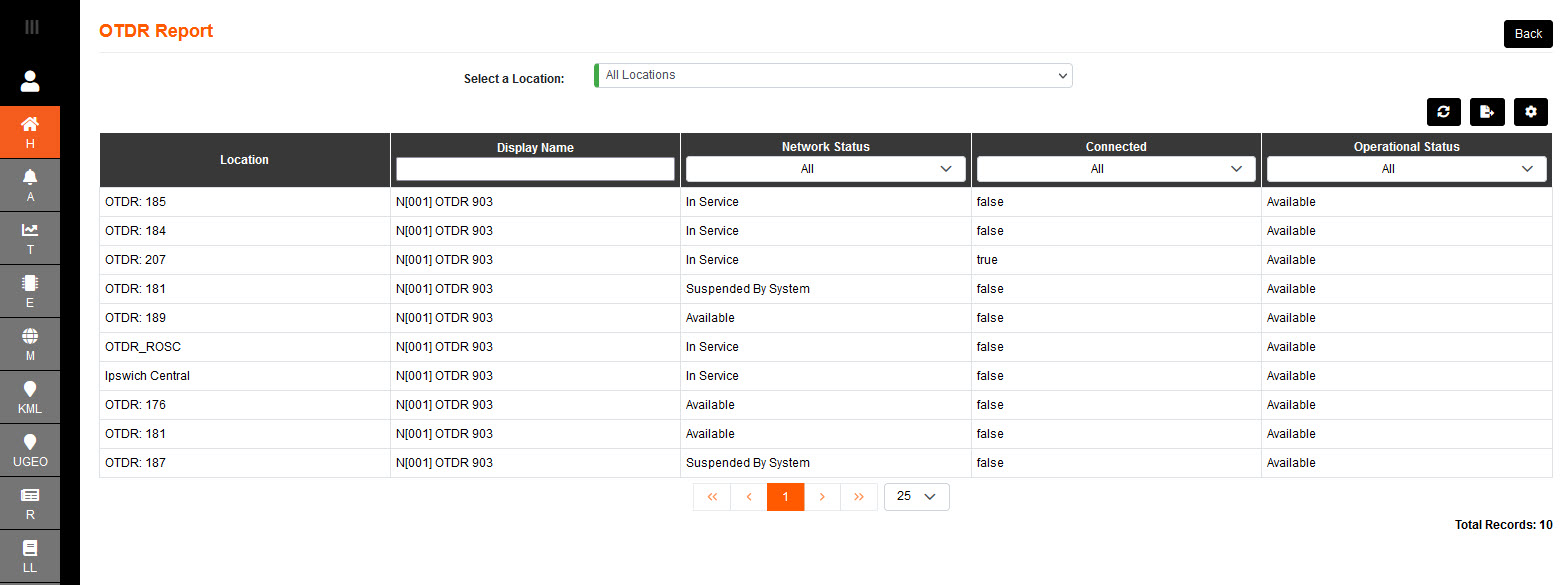The height and width of the screenshot is (585, 1565).
Task: Go to Home using the sidebar icon
Action: click(30, 131)
